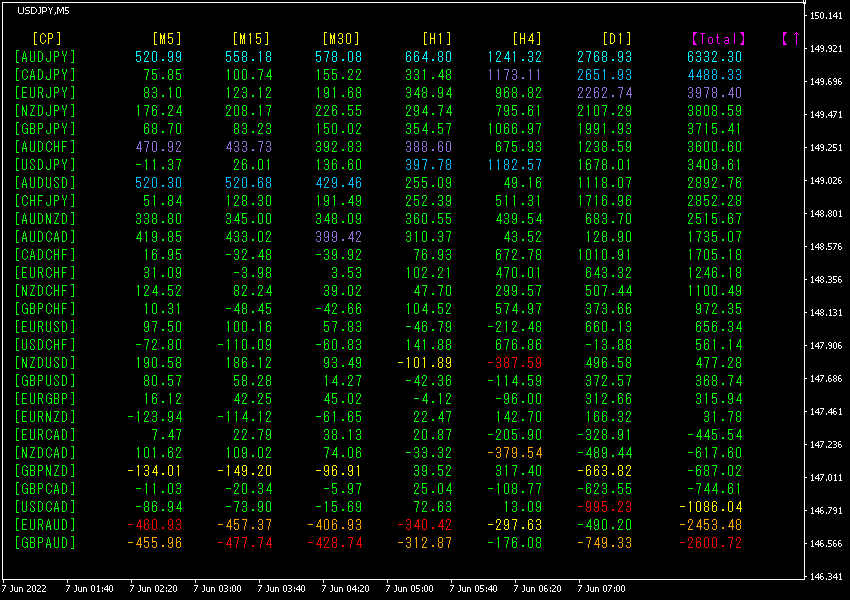This screenshot has width=850, height=600.
Task: Select the [USDCHF] row label
Action: click(x=45, y=345)
